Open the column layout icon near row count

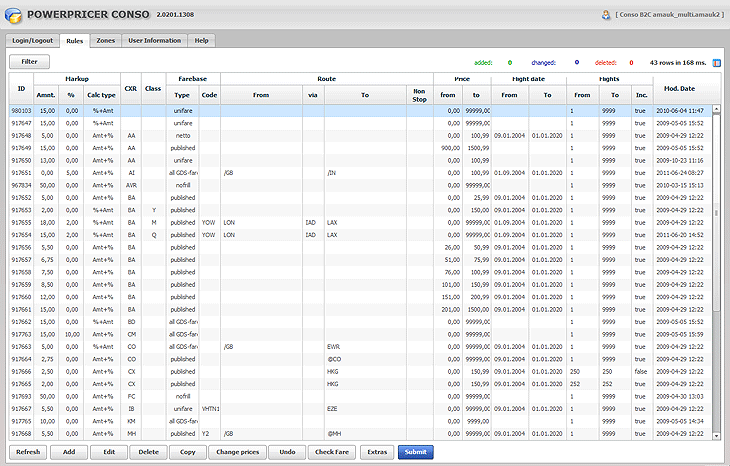[x=716, y=63]
